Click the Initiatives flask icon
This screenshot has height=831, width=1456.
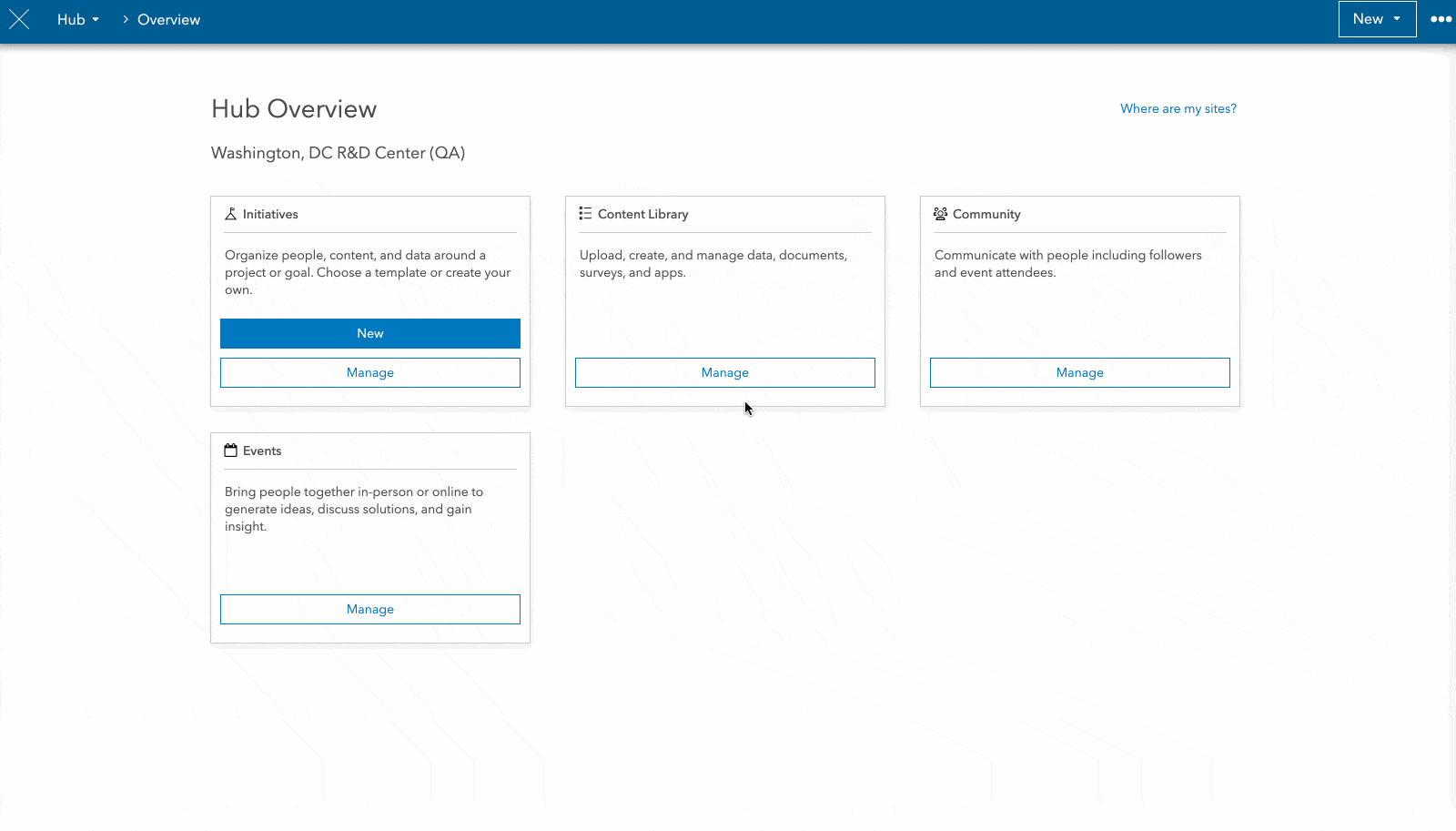230,213
